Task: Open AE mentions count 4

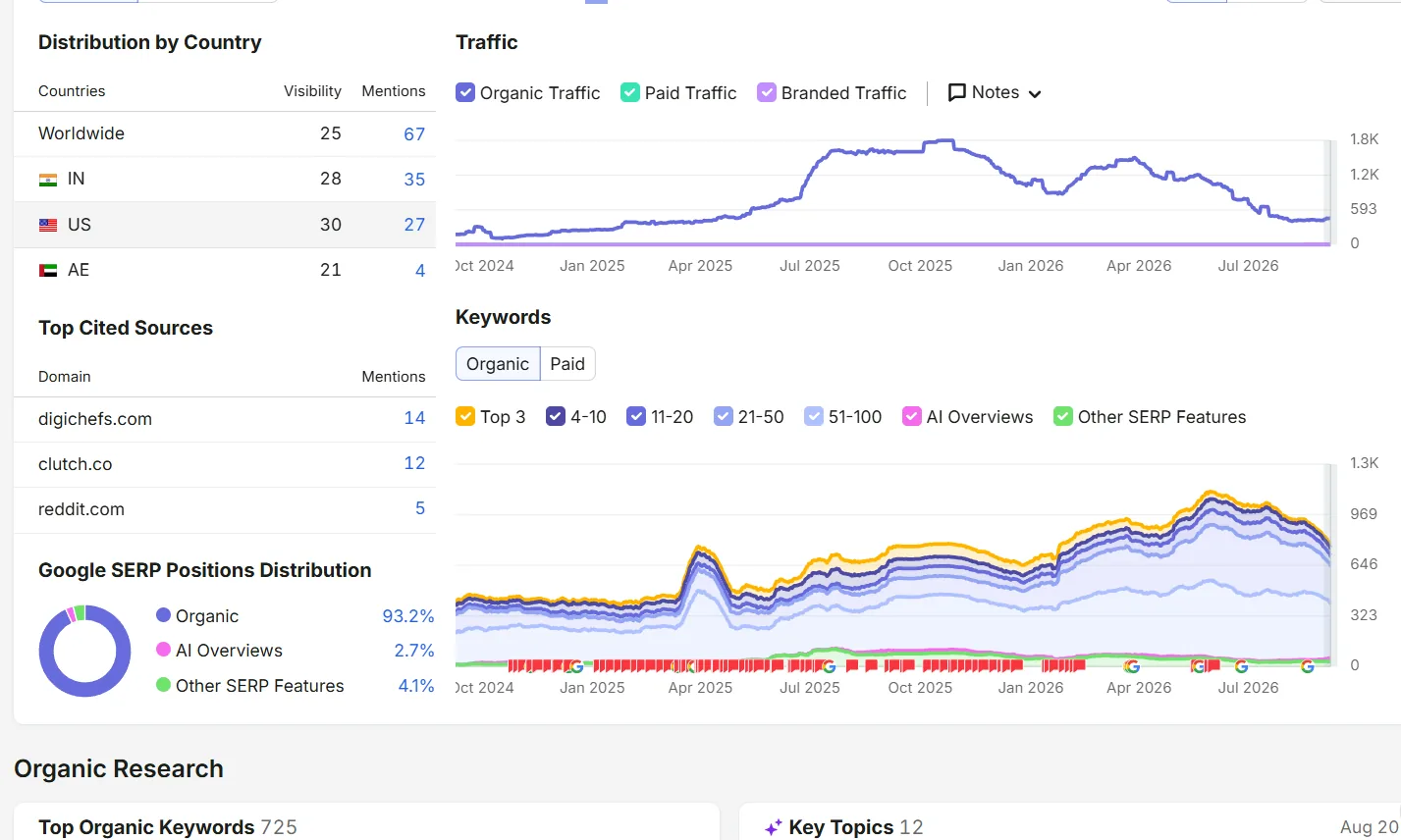Action: click(420, 271)
